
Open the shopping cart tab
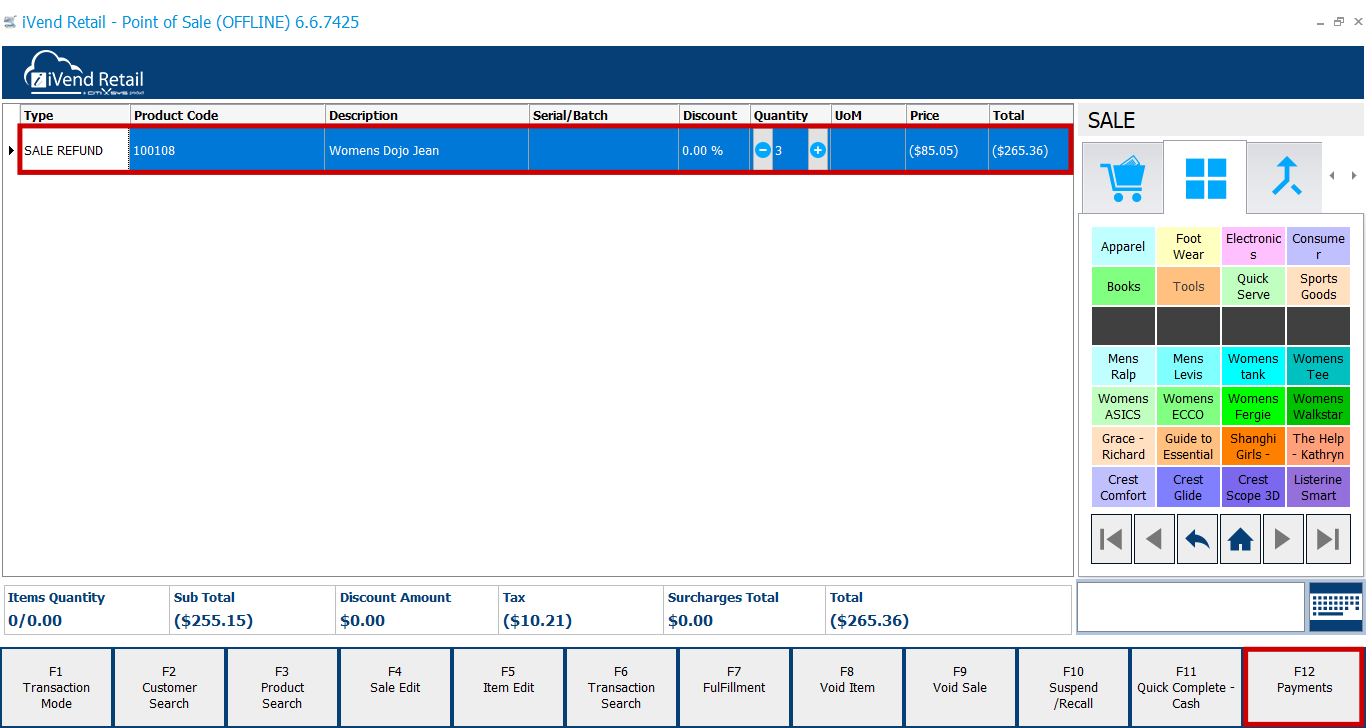click(x=1122, y=178)
